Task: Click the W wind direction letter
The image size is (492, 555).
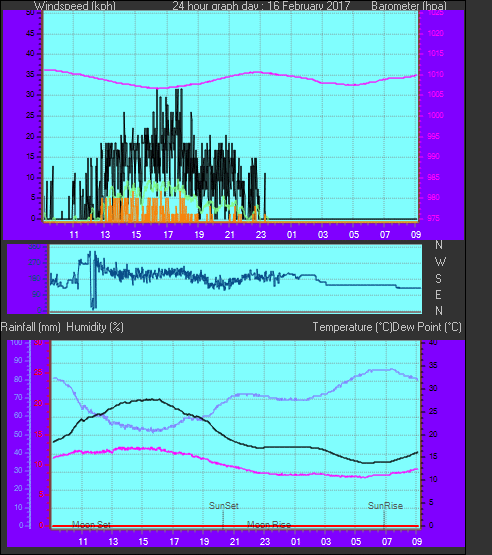Action: 440,262
